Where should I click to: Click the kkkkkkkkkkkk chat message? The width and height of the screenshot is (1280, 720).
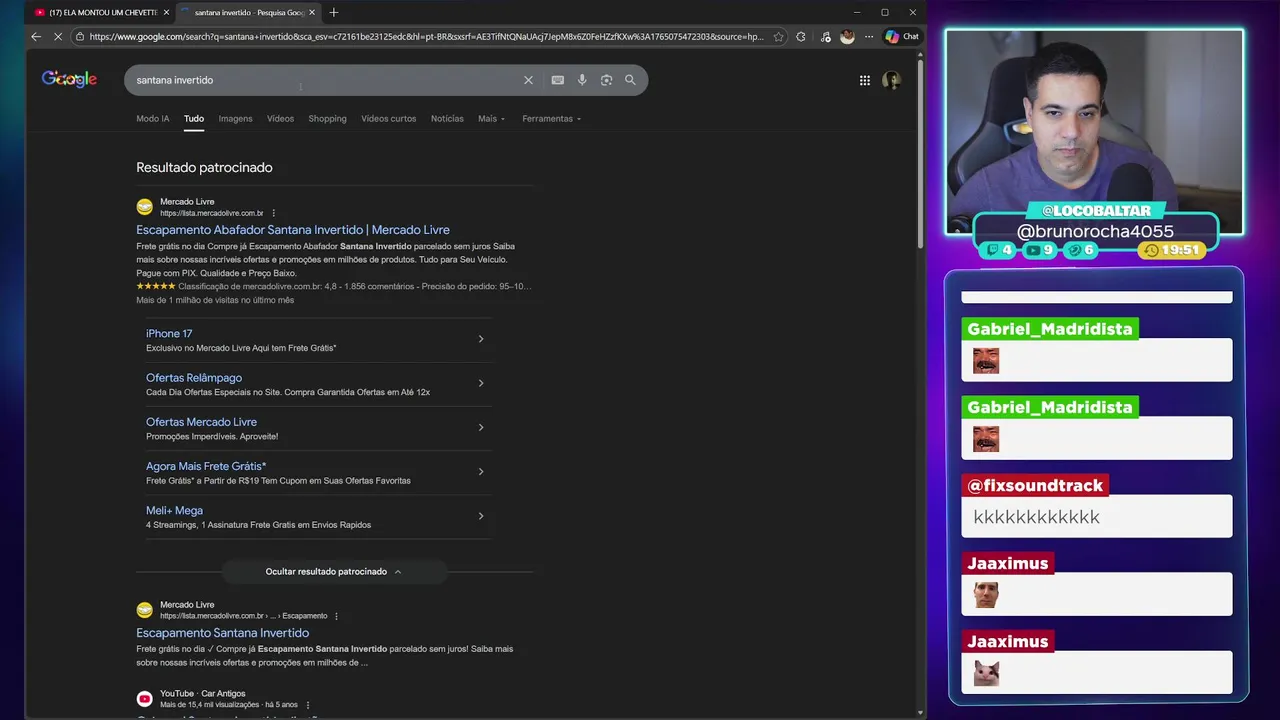tap(1036, 517)
